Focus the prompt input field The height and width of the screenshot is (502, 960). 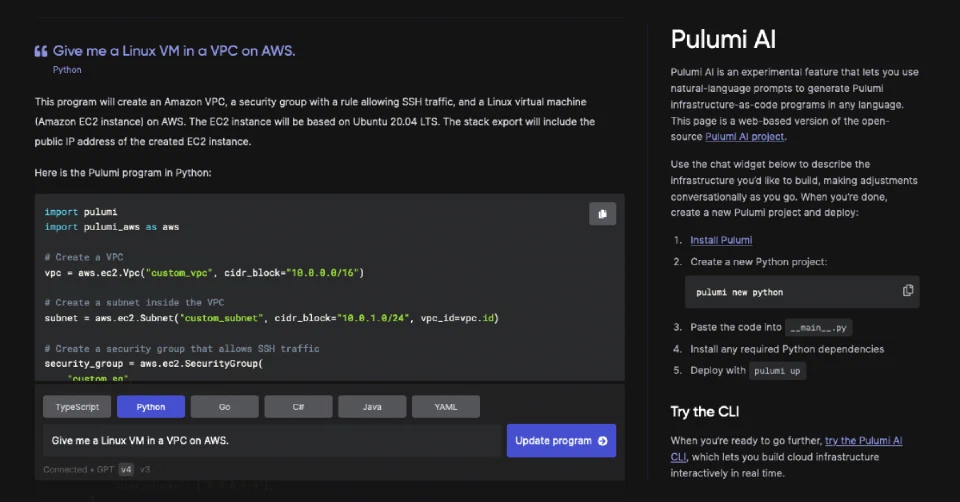click(x=272, y=441)
